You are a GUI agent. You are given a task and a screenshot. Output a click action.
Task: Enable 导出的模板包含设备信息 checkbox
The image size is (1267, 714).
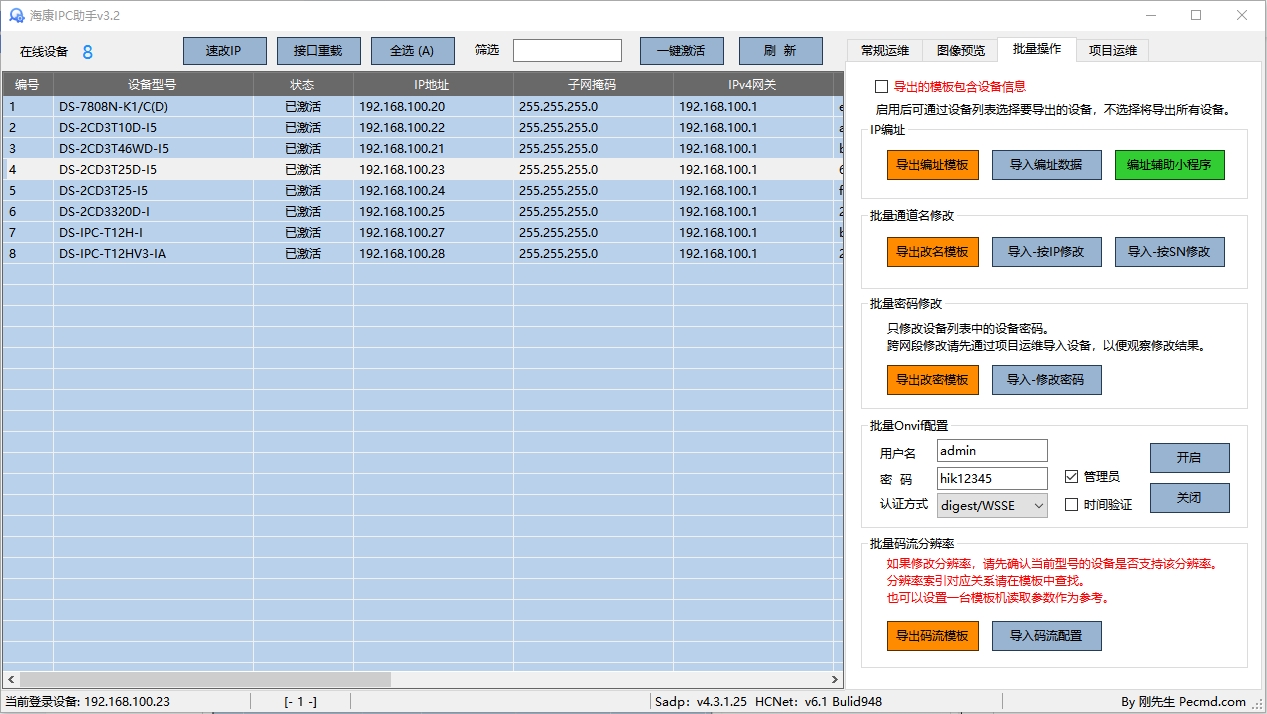click(881, 87)
